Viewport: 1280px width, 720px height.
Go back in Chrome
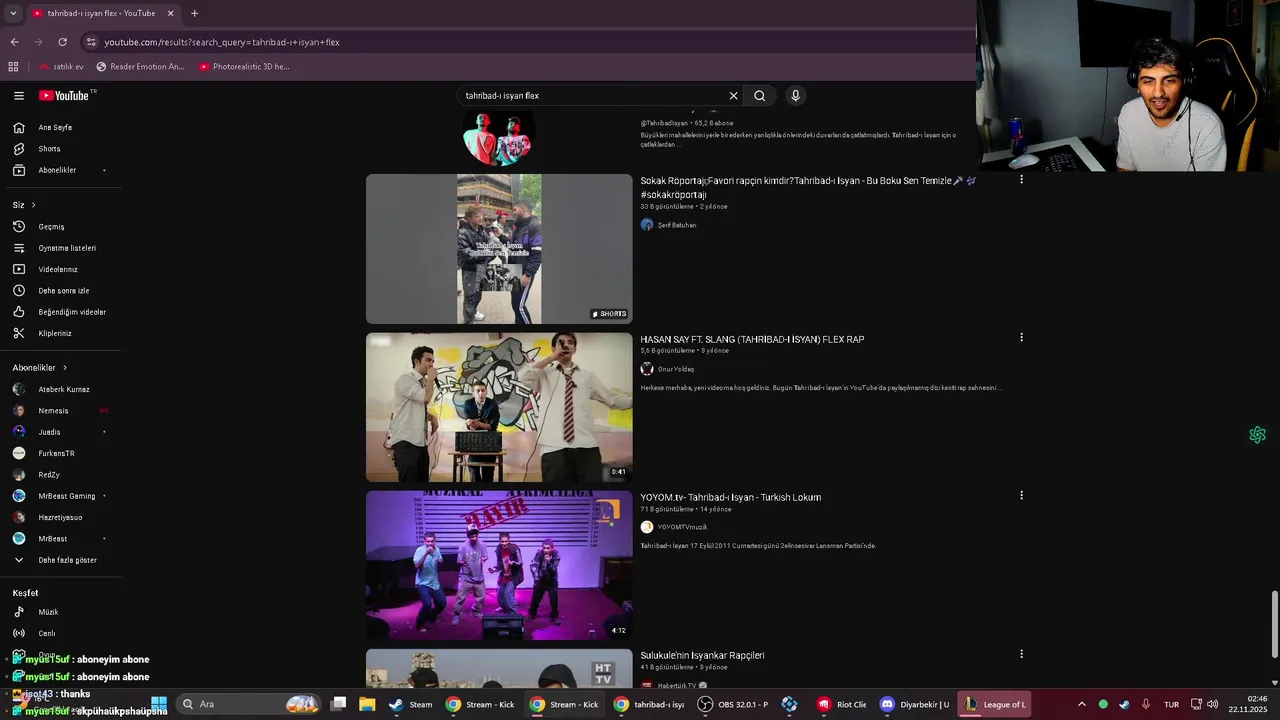14,42
